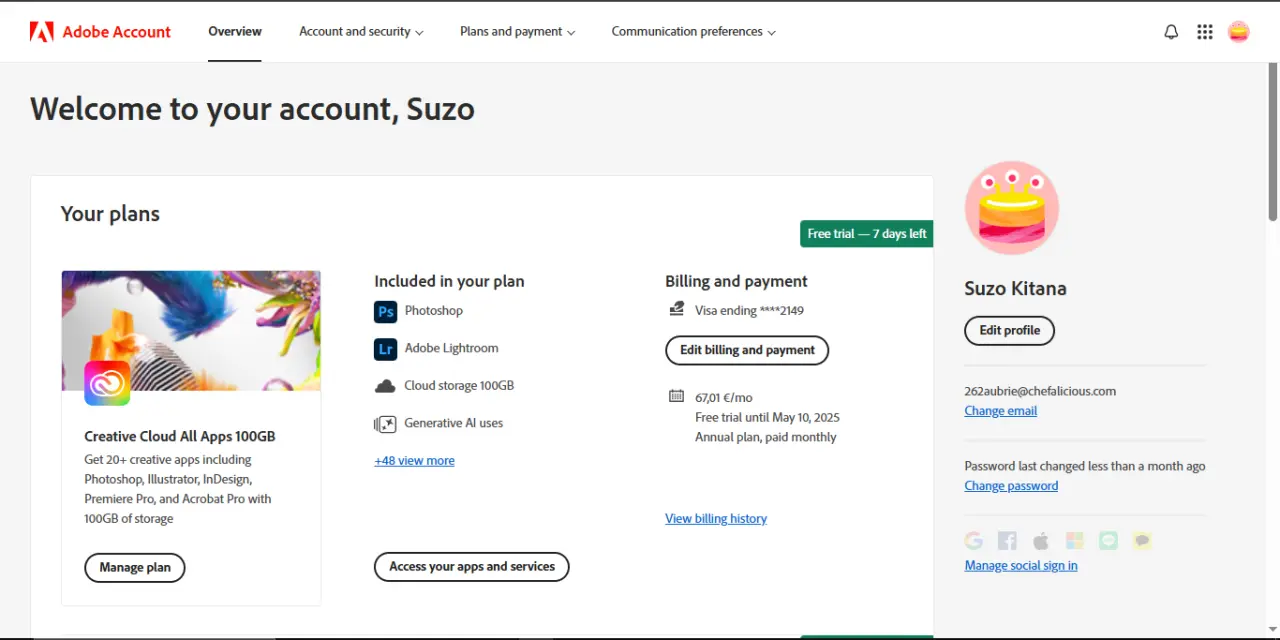The height and width of the screenshot is (640, 1280).
Task: Click Edit billing and payment button
Action: [747, 350]
